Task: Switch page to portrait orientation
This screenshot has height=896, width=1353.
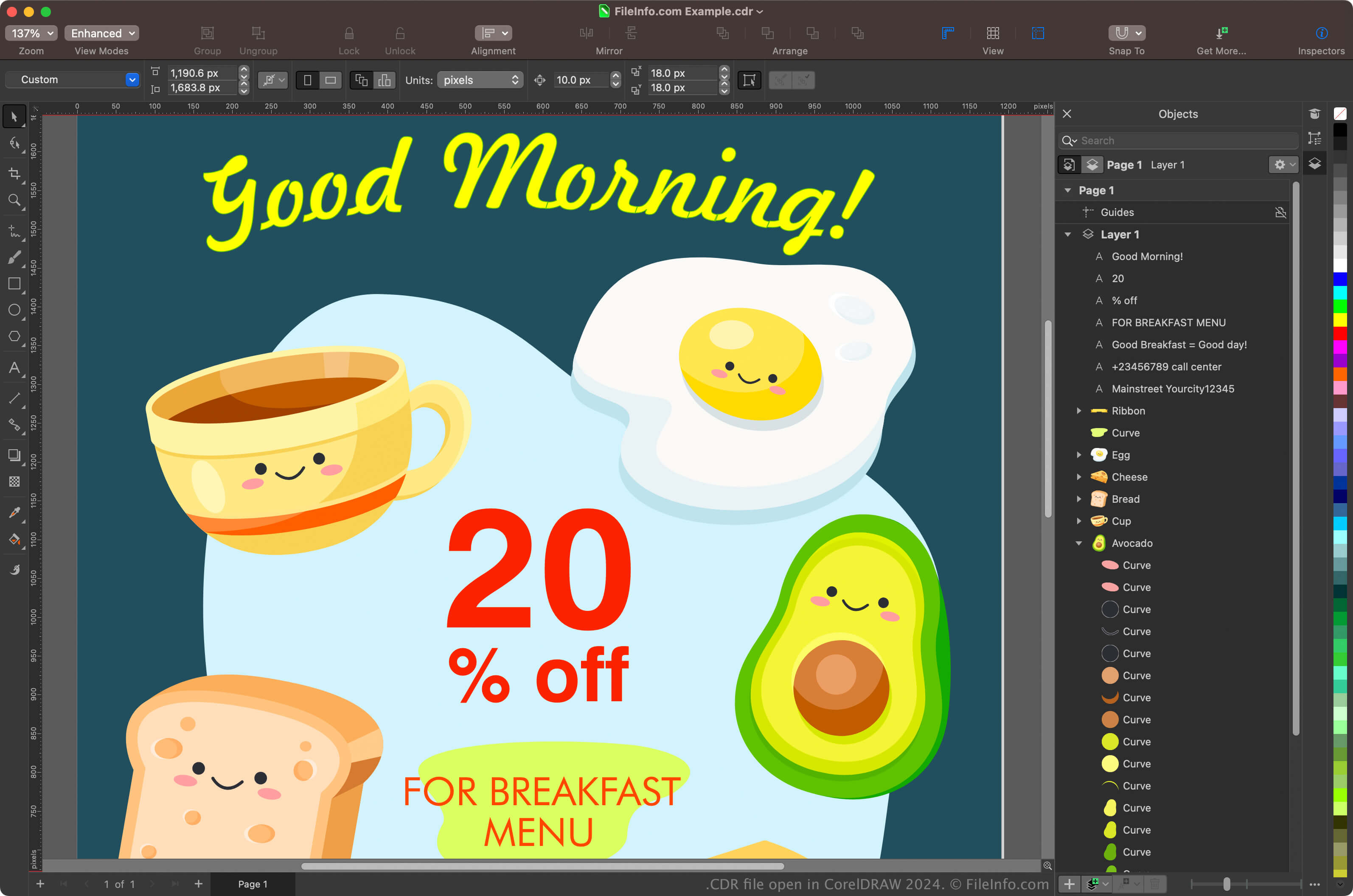Action: (x=308, y=80)
